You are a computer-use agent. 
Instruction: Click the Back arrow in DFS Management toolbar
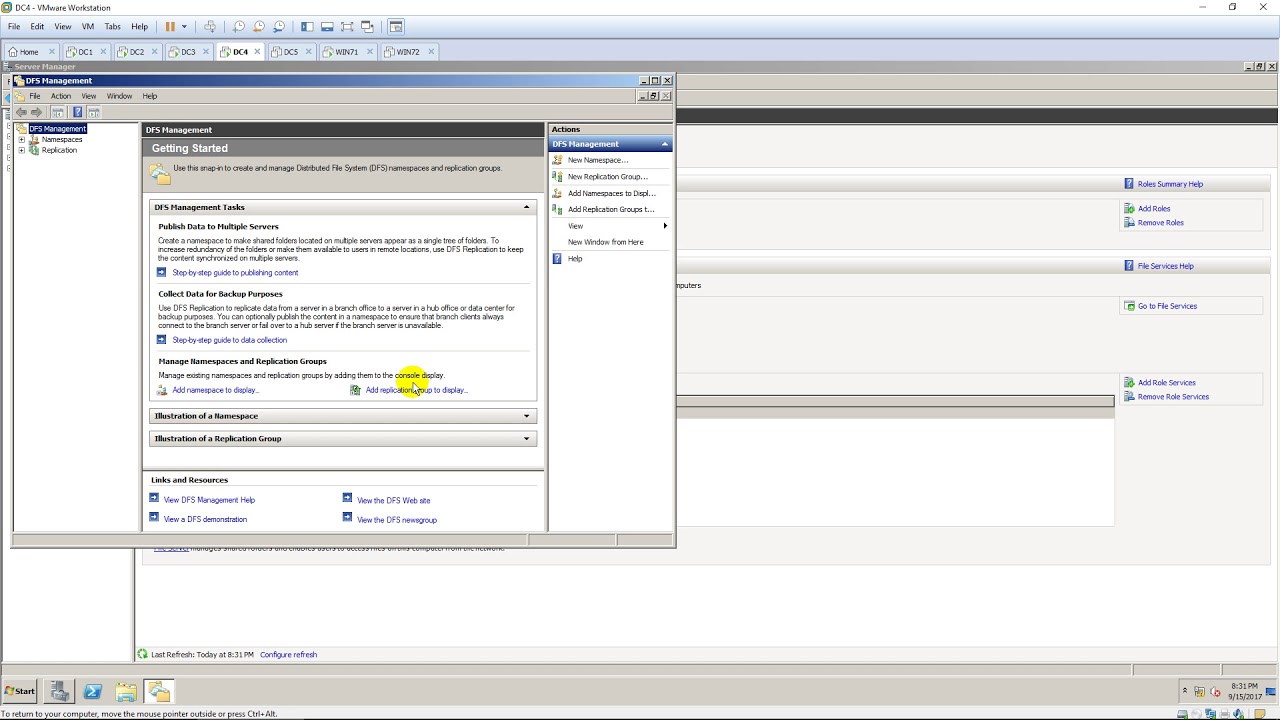pos(21,112)
